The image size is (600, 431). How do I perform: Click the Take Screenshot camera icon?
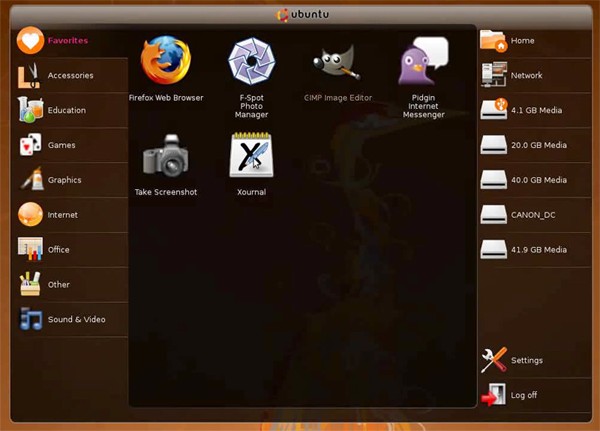tap(166, 156)
